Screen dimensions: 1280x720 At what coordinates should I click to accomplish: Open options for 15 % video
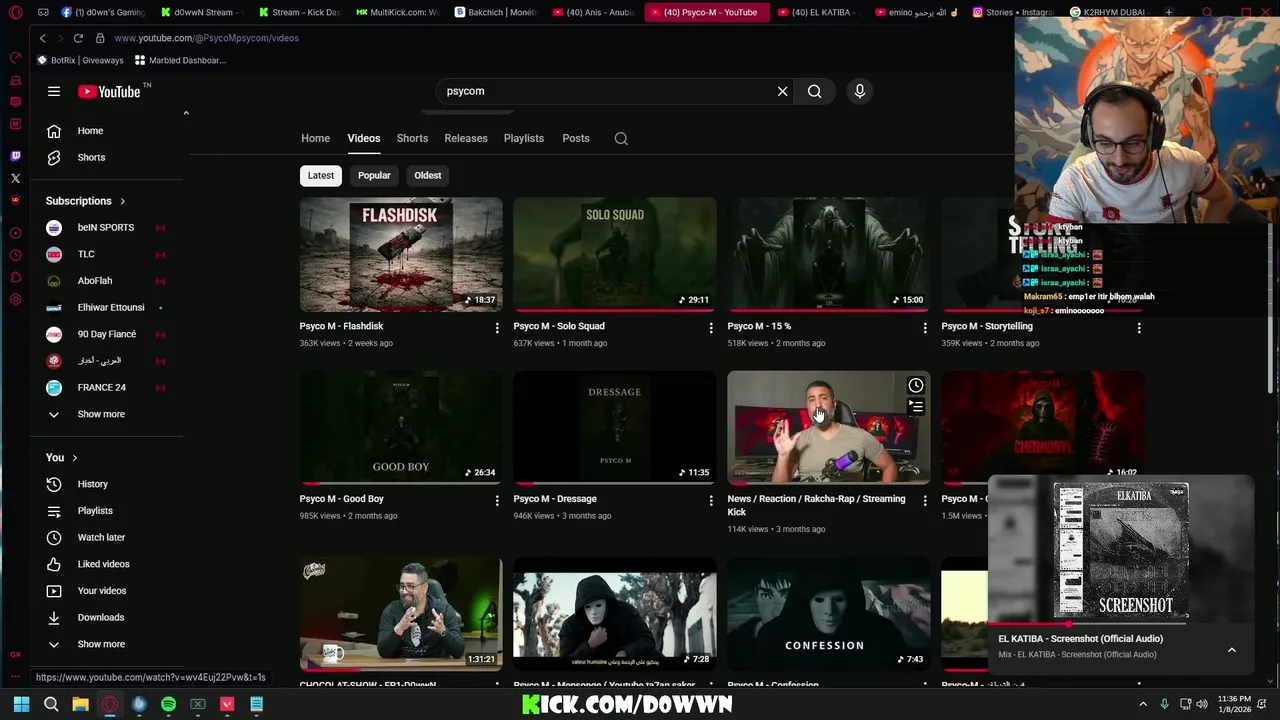click(x=925, y=328)
